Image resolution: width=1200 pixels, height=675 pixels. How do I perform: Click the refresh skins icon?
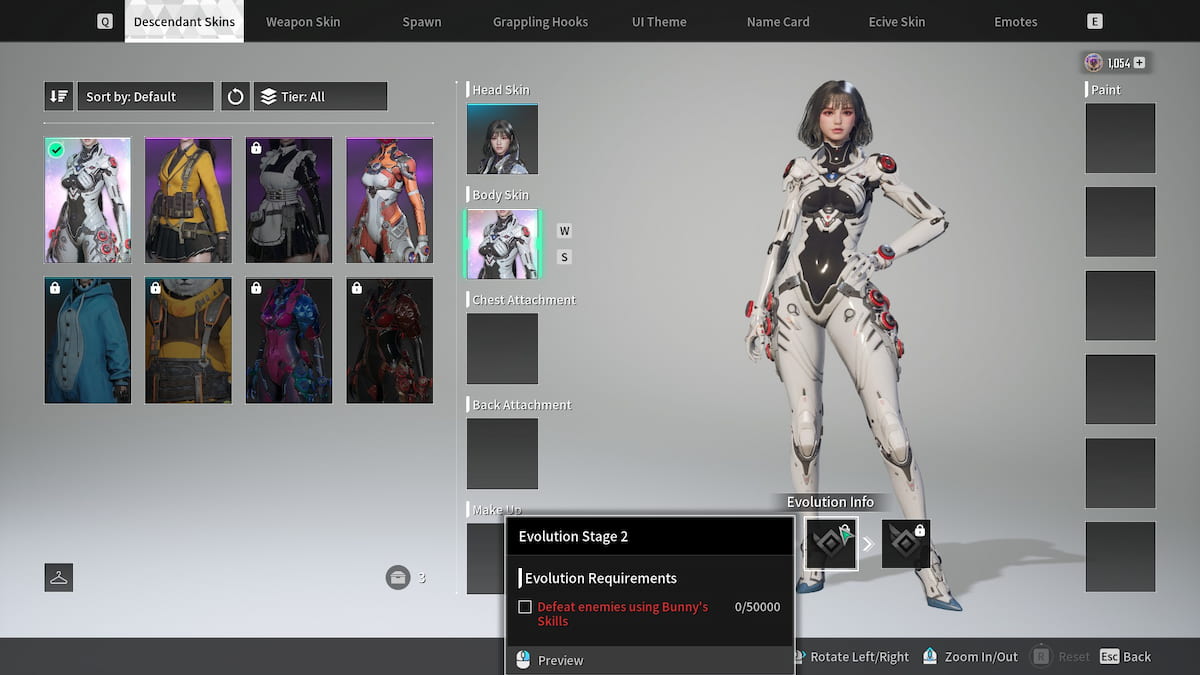pos(235,96)
